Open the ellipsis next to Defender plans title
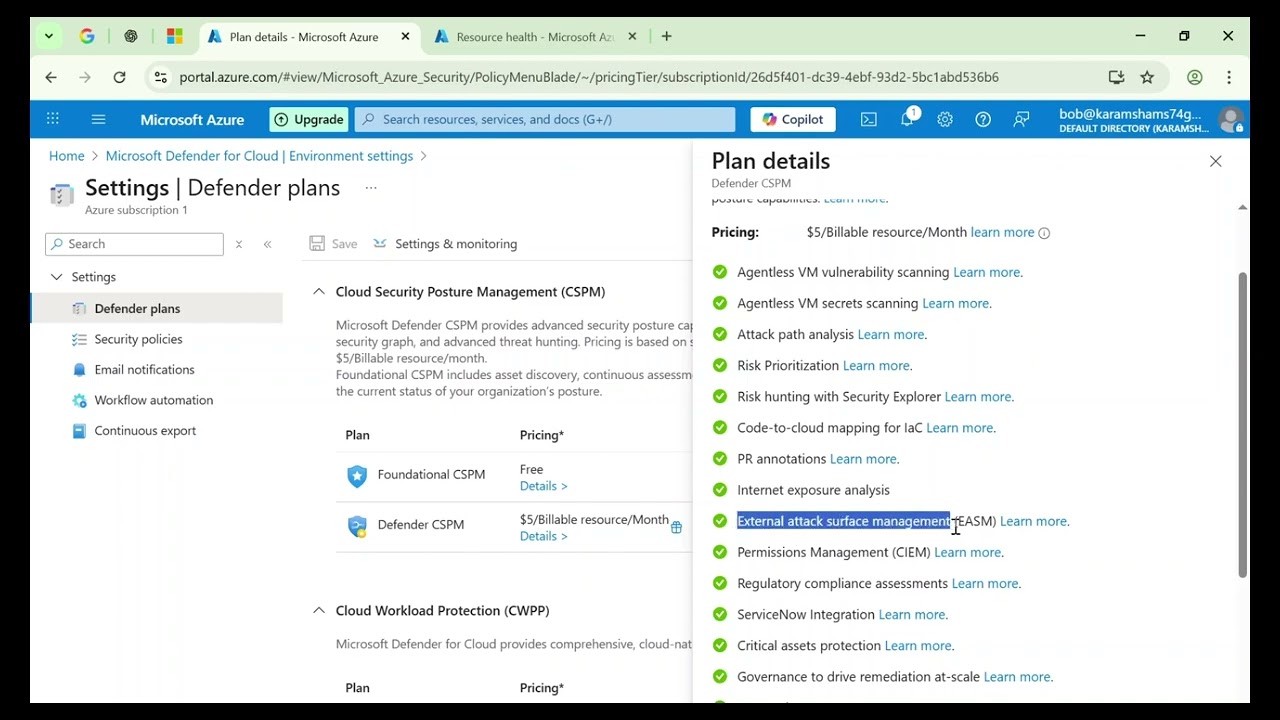Viewport: 1280px width, 720px height. coord(371,187)
